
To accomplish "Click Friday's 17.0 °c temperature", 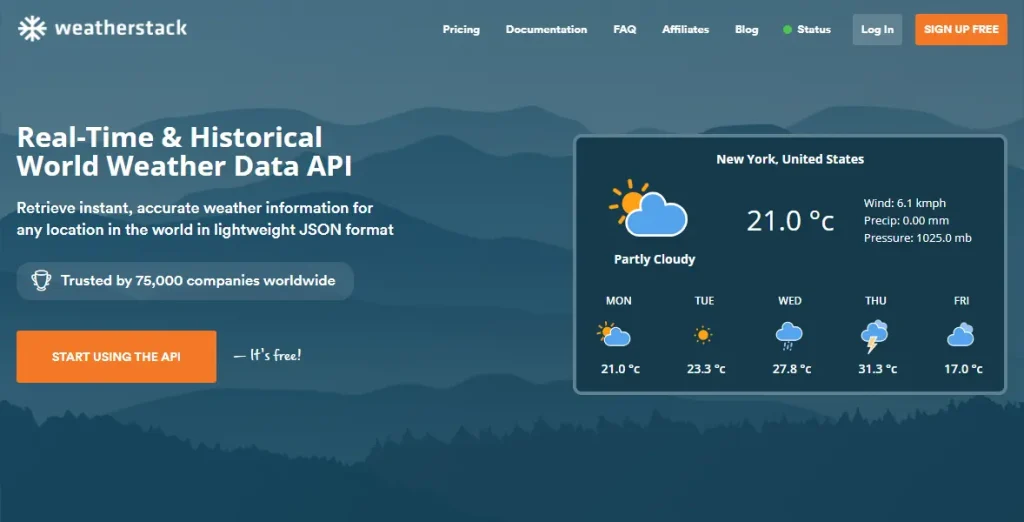I will (x=963, y=369).
